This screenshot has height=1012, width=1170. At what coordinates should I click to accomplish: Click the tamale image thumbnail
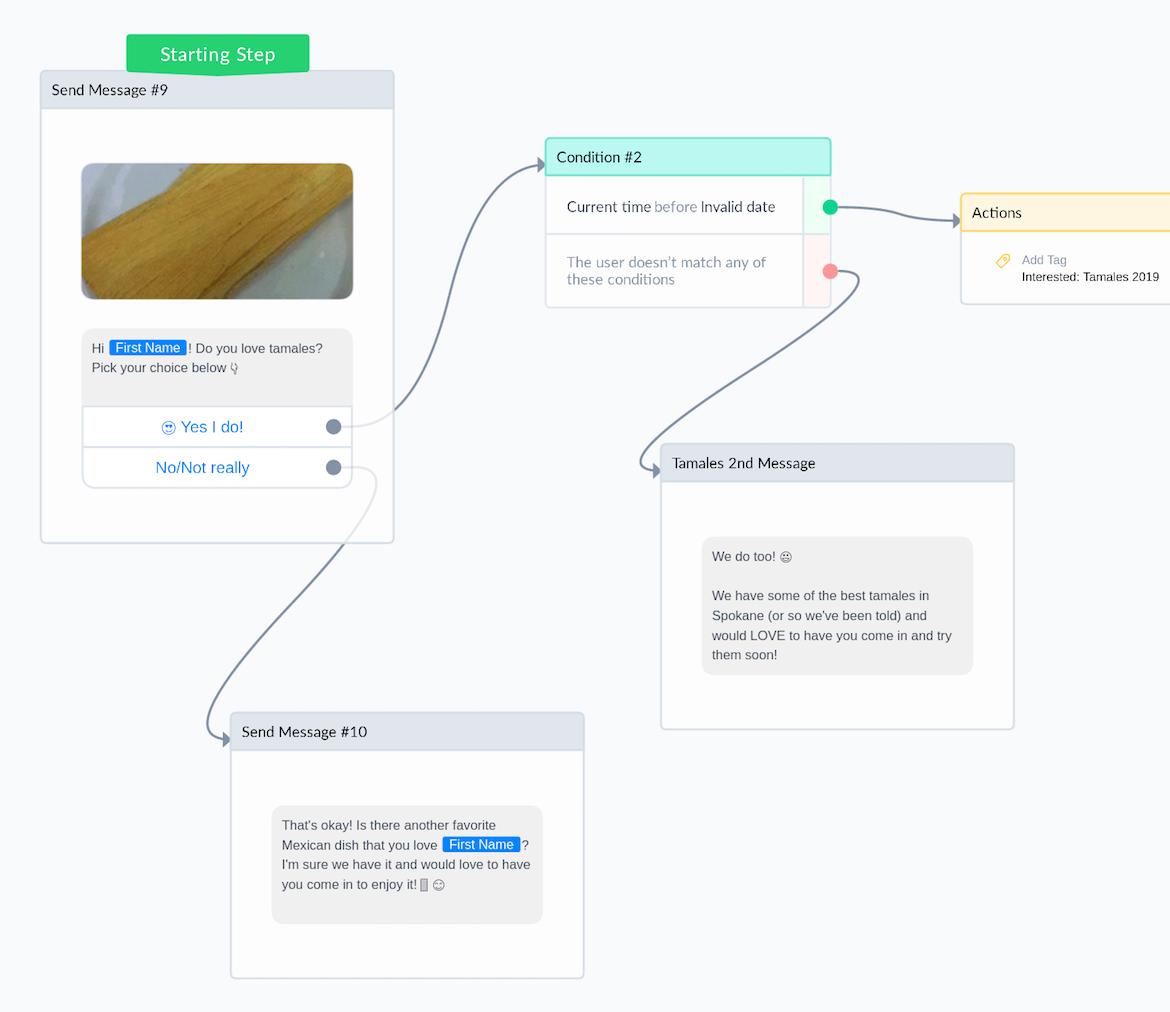click(217, 231)
